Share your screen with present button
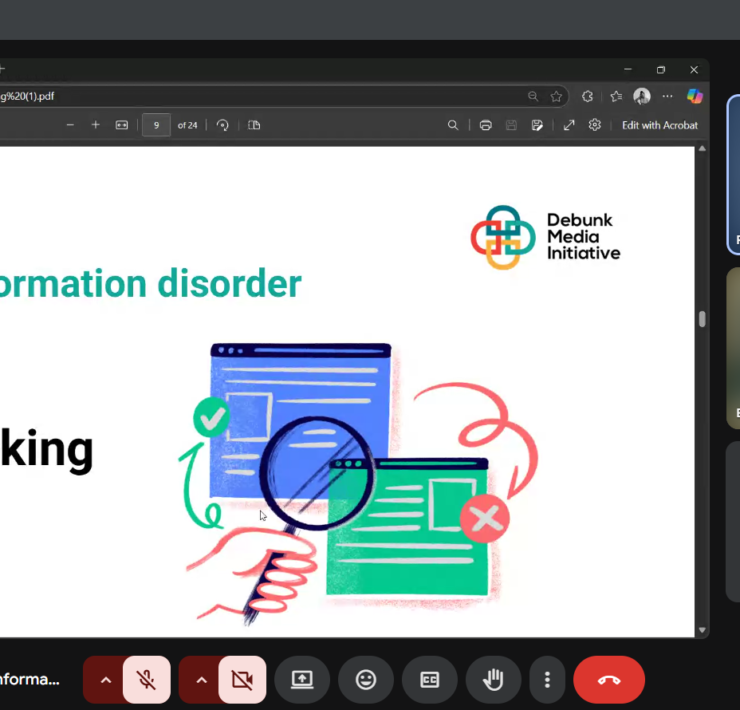Image resolution: width=740 pixels, height=710 pixels. point(302,680)
